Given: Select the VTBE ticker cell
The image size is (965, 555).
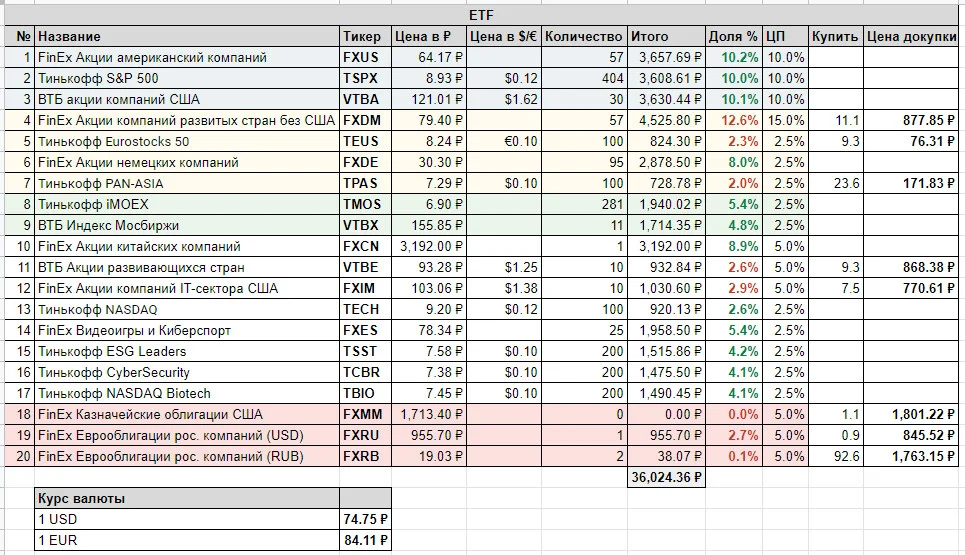Looking at the screenshot, I should click(366, 267).
